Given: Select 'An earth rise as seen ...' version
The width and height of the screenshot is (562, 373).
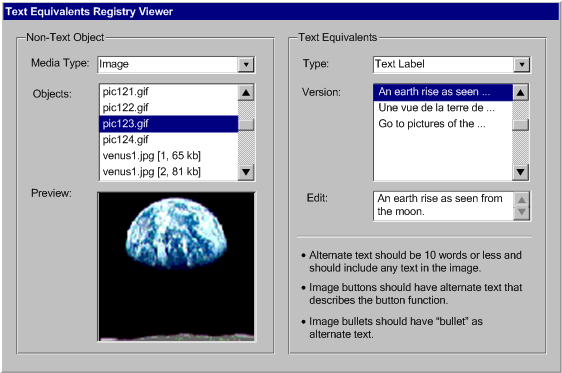Looking at the screenshot, I should coord(443,92).
